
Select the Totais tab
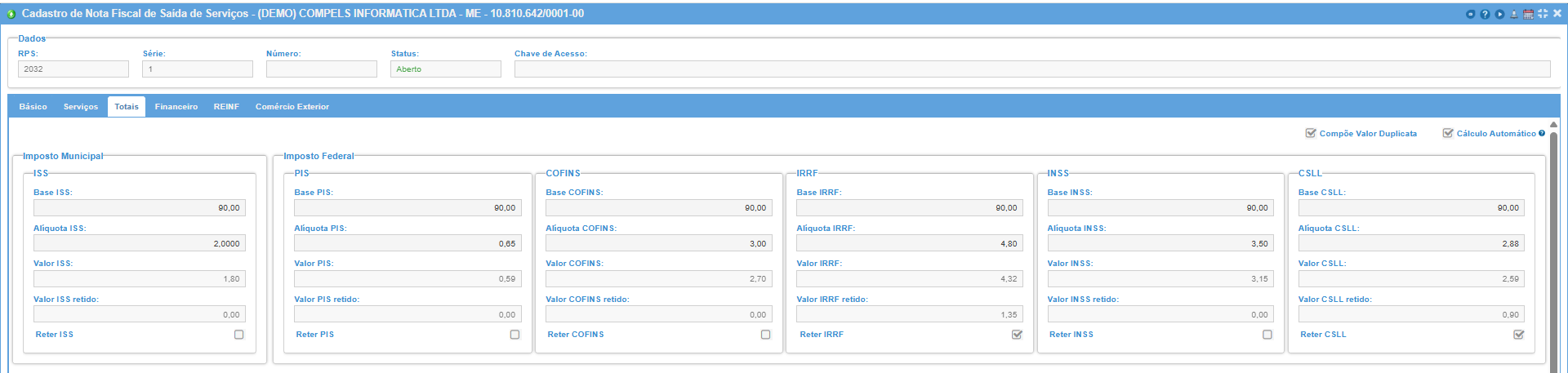pyautogui.click(x=127, y=107)
